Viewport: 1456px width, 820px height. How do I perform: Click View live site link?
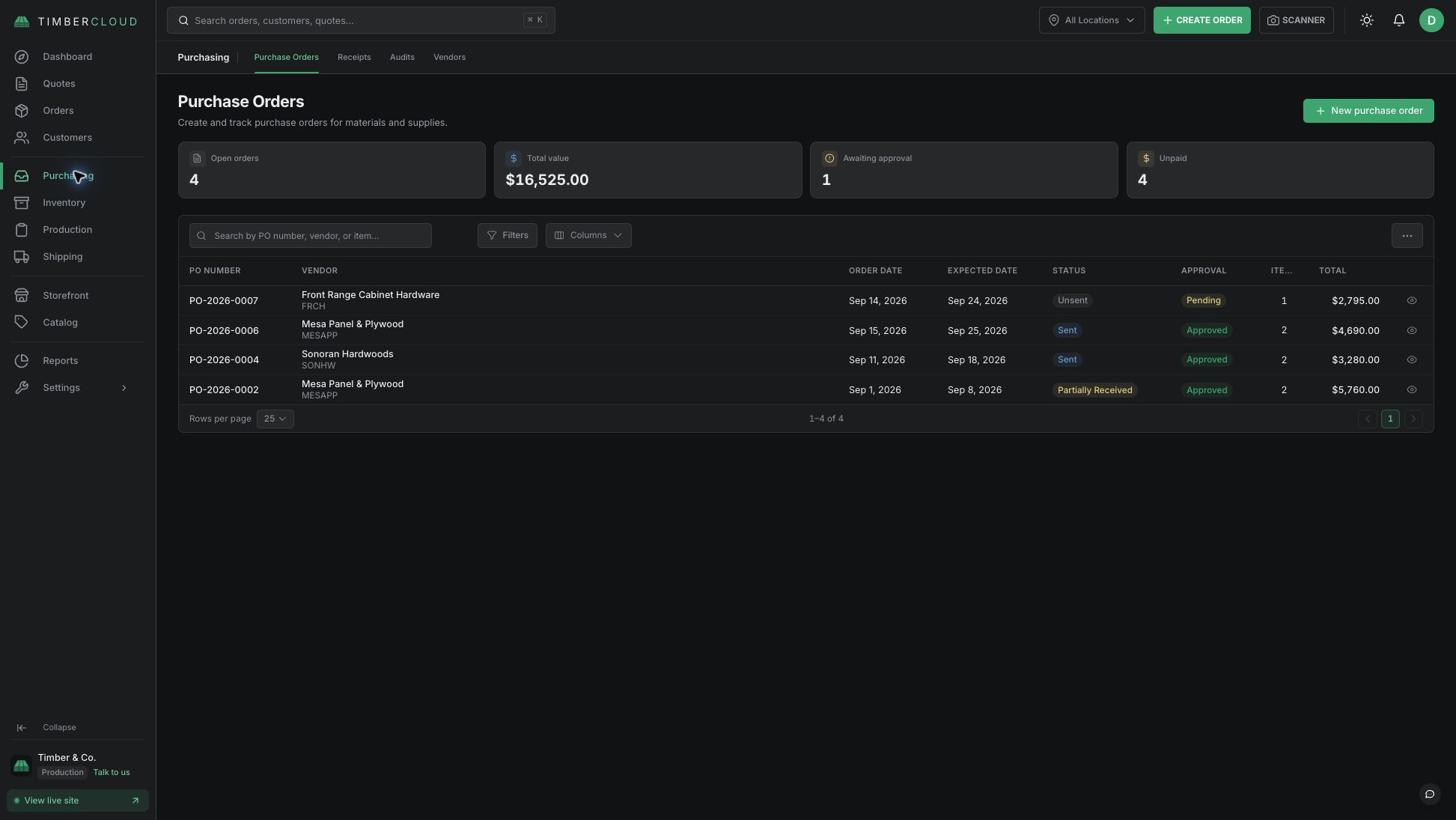[x=78, y=801]
